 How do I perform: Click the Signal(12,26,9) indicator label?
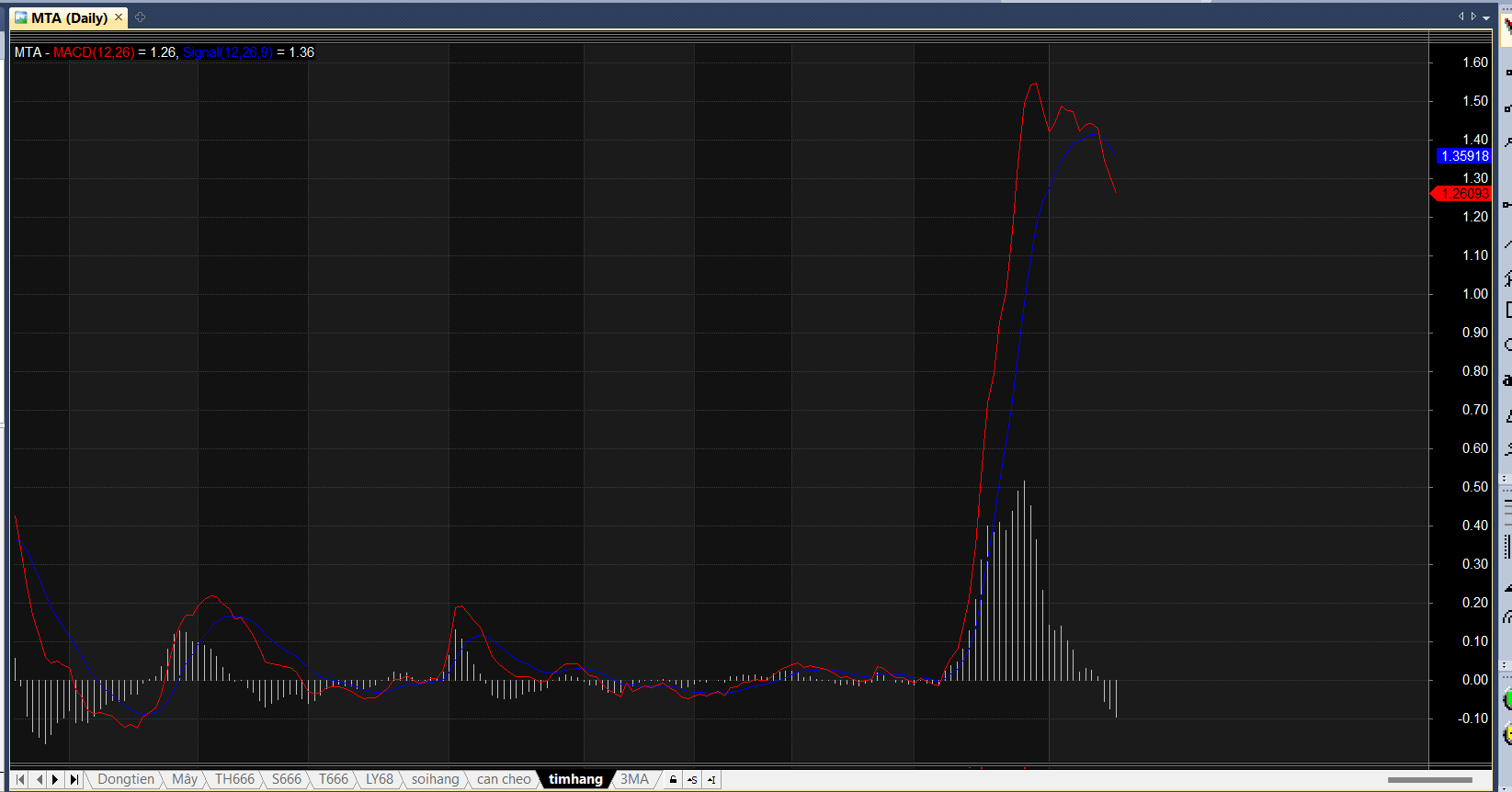click(227, 52)
